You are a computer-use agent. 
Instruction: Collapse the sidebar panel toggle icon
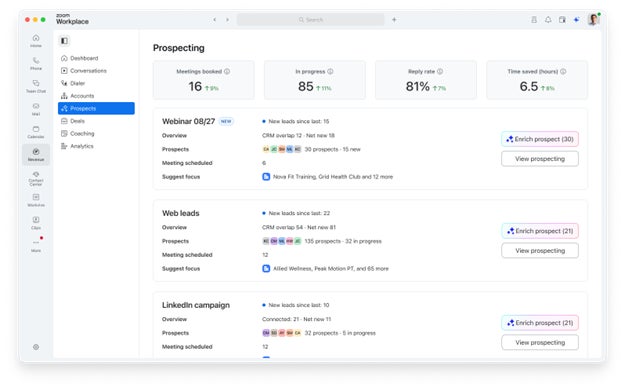coord(64,40)
